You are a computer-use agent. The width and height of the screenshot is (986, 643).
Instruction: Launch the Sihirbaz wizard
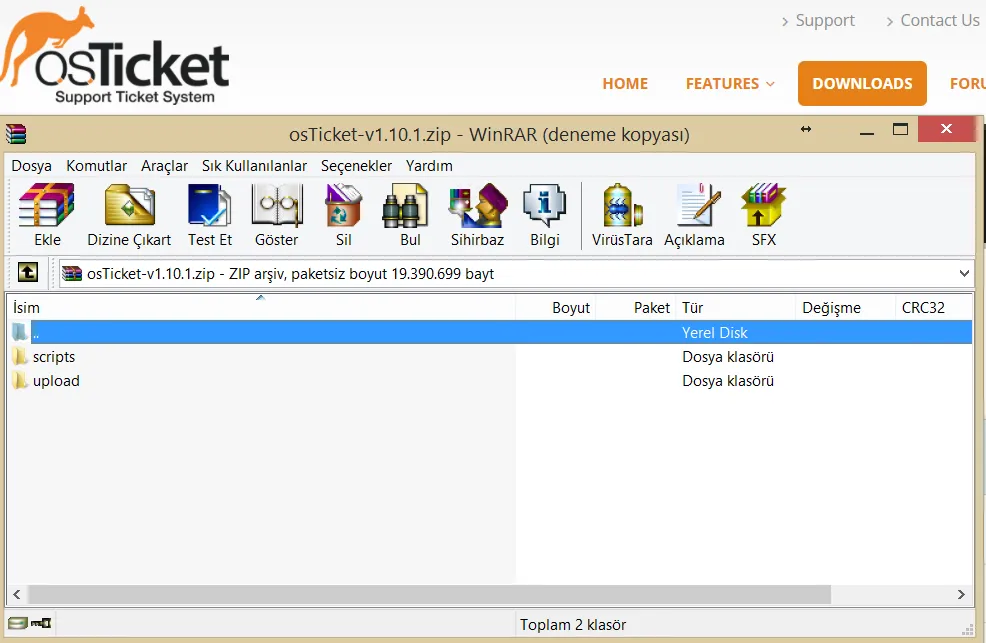(x=478, y=206)
